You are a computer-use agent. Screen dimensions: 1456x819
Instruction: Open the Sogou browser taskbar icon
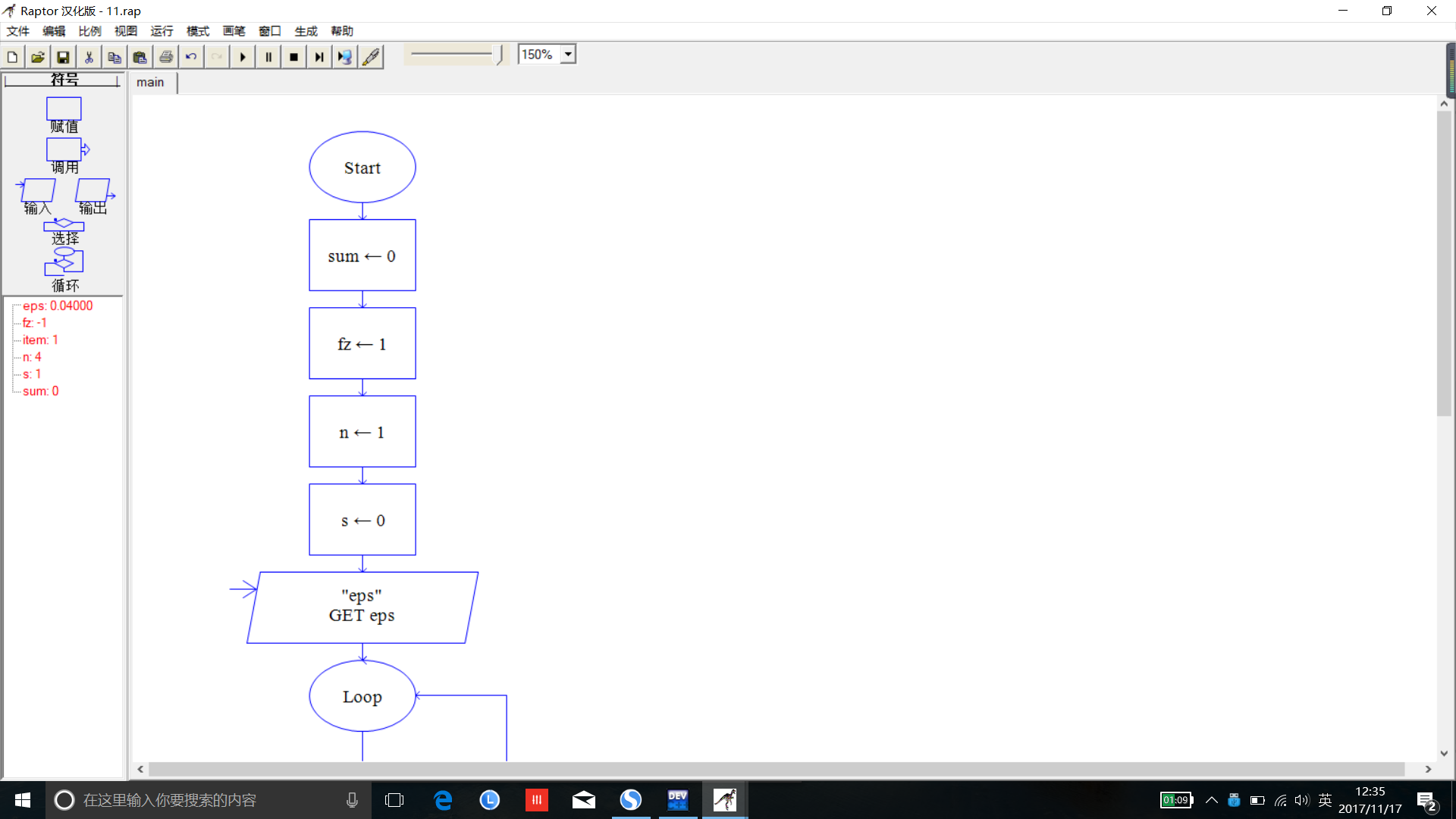pyautogui.click(x=631, y=800)
